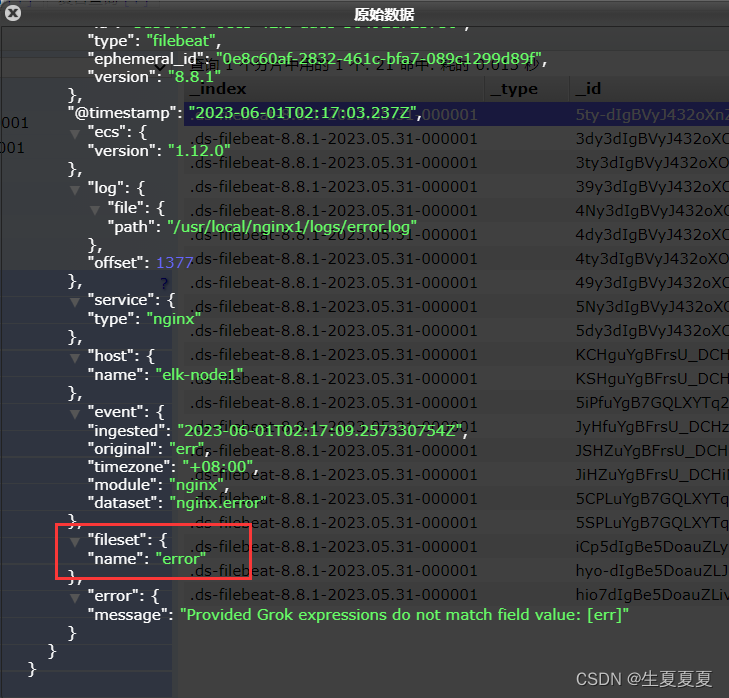Select the ephemeral_id value 0e8c60af-2832-461c-bfa7-089c1299d89f
Viewport: 729px width, 698px height.
378,59
